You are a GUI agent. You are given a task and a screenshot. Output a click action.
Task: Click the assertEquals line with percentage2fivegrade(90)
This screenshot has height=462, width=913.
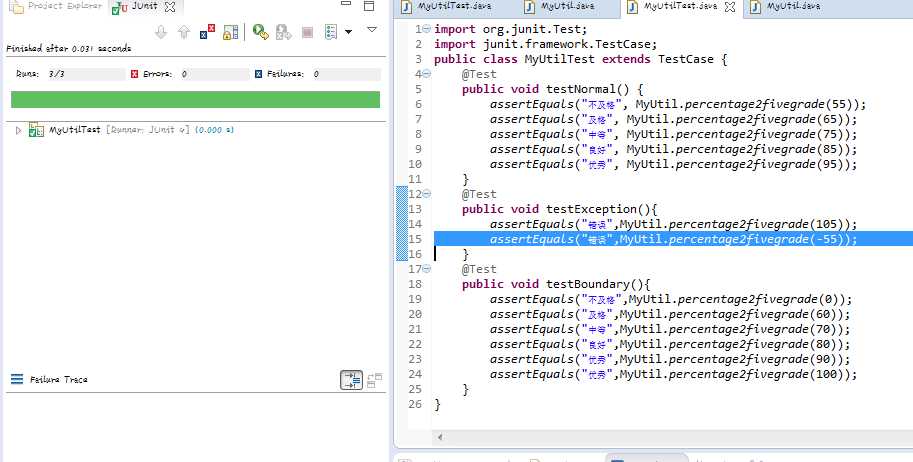[670, 359]
